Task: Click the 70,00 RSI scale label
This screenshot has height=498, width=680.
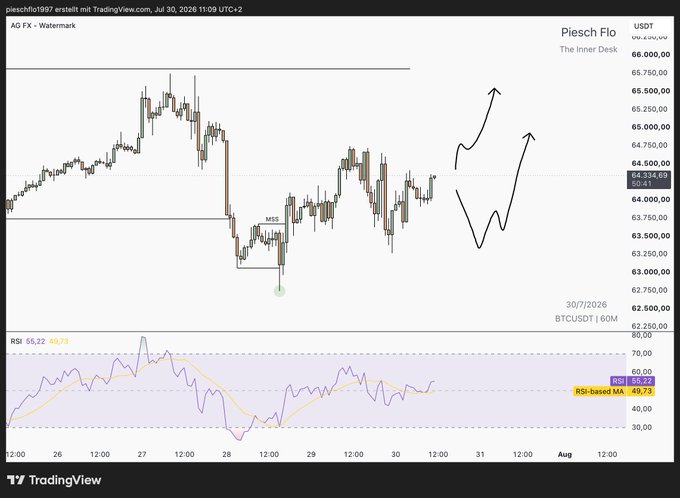Action: pyautogui.click(x=641, y=353)
